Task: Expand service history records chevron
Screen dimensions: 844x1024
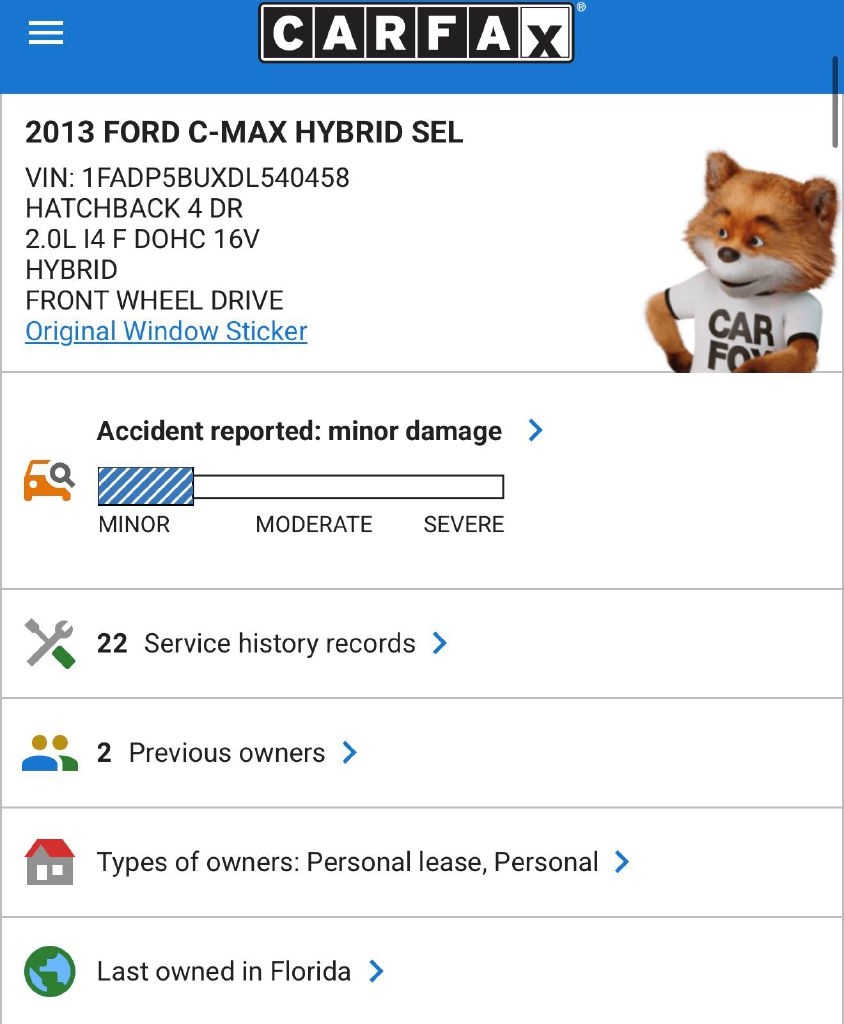Action: [440, 643]
